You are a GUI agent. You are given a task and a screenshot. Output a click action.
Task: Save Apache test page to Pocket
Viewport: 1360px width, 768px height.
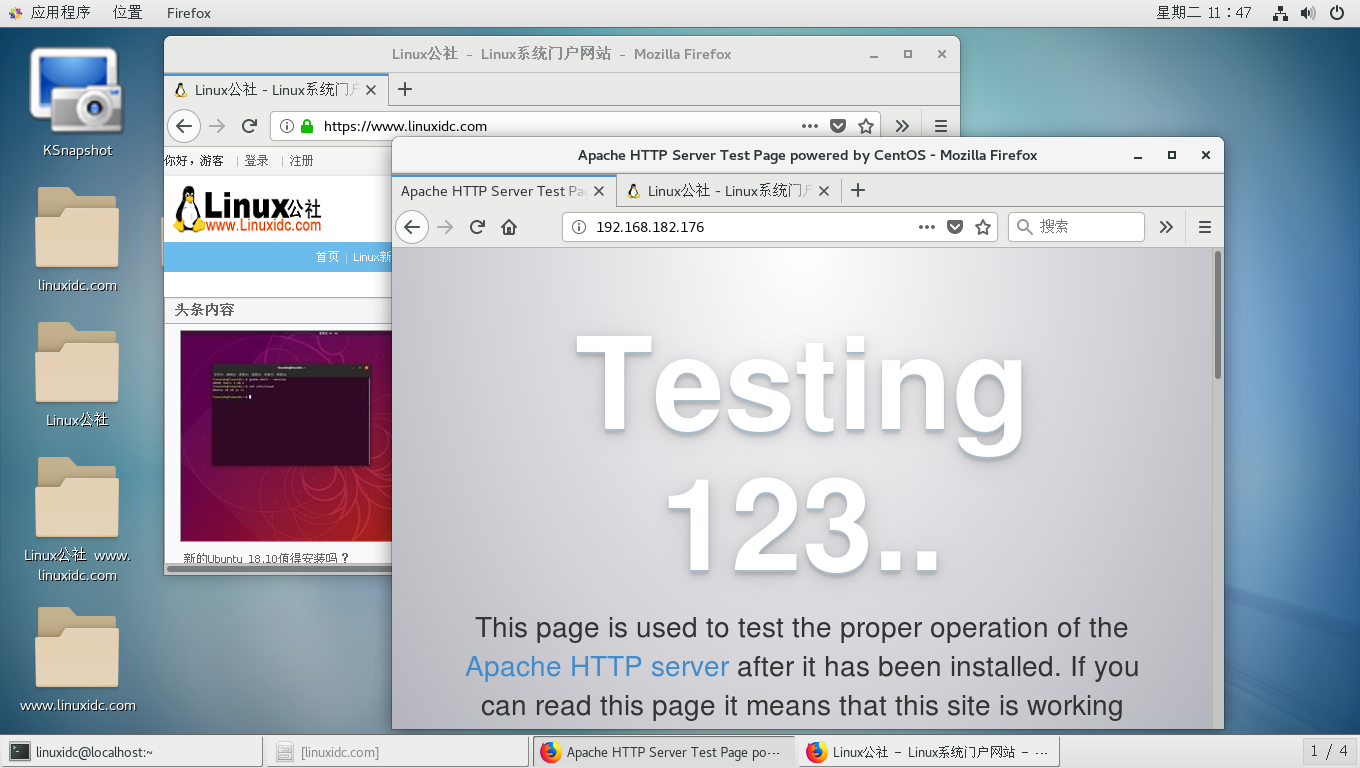955,227
